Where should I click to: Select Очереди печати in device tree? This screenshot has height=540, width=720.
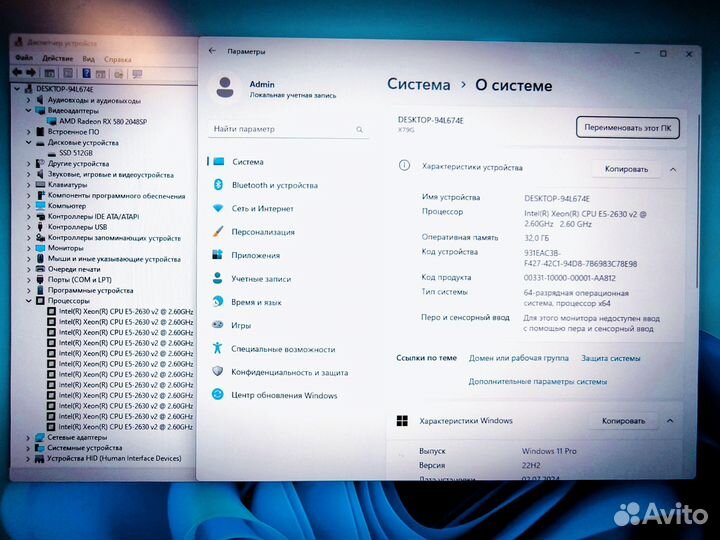(74, 269)
